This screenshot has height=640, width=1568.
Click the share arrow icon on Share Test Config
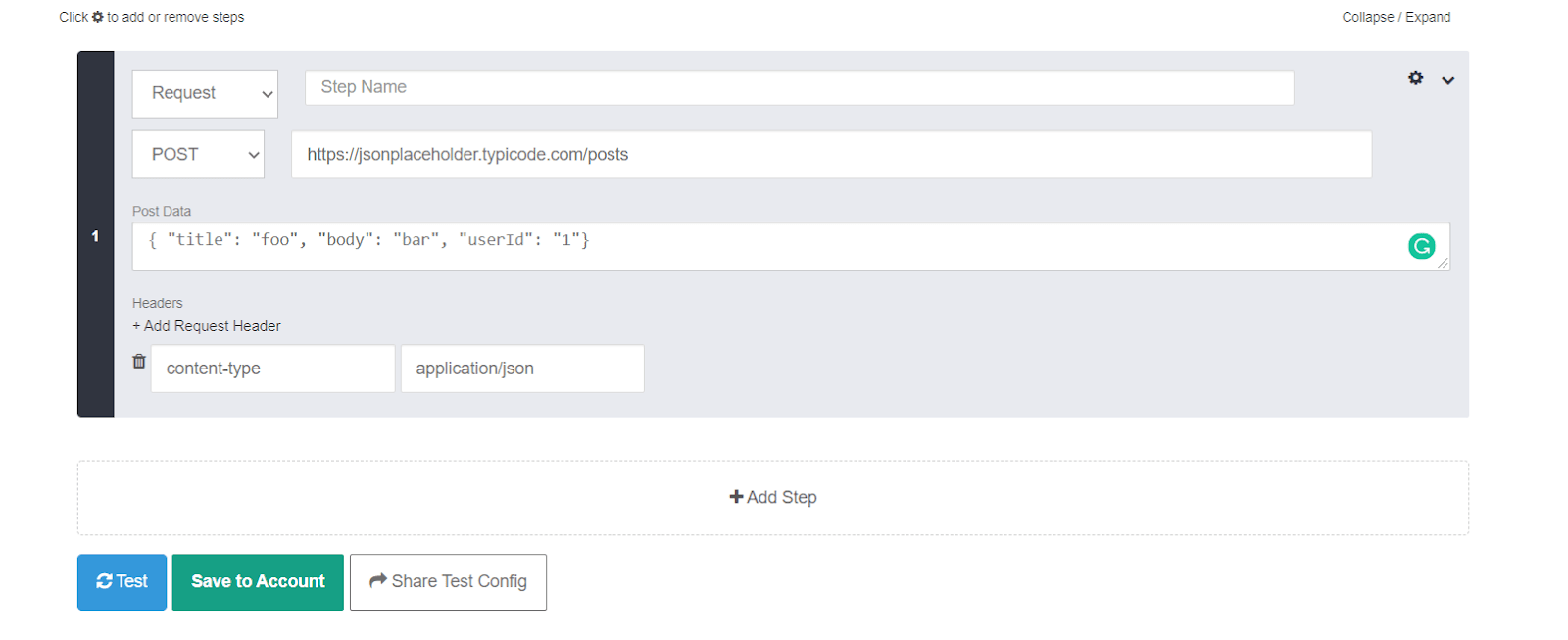tap(377, 581)
